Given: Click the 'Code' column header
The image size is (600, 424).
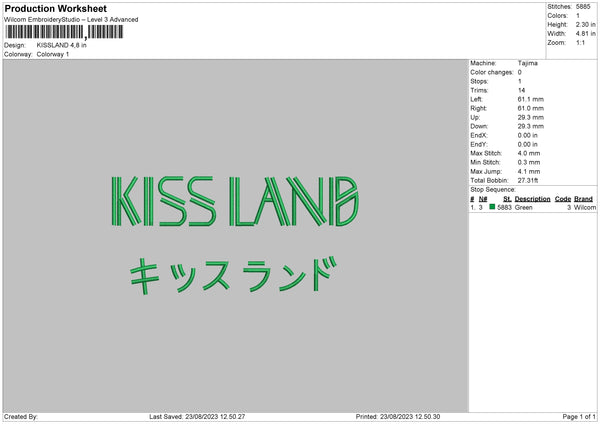Looking at the screenshot, I should click(562, 199).
